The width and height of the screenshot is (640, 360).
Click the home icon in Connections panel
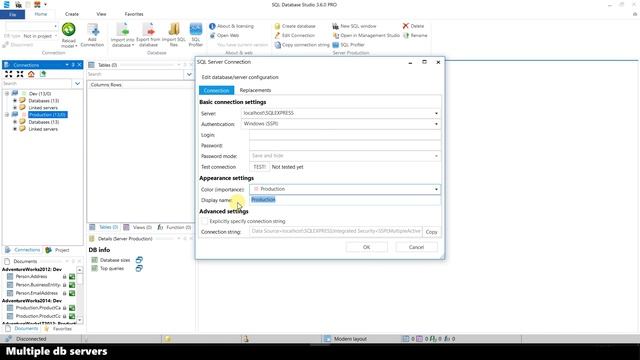pyautogui.click(x=31, y=74)
